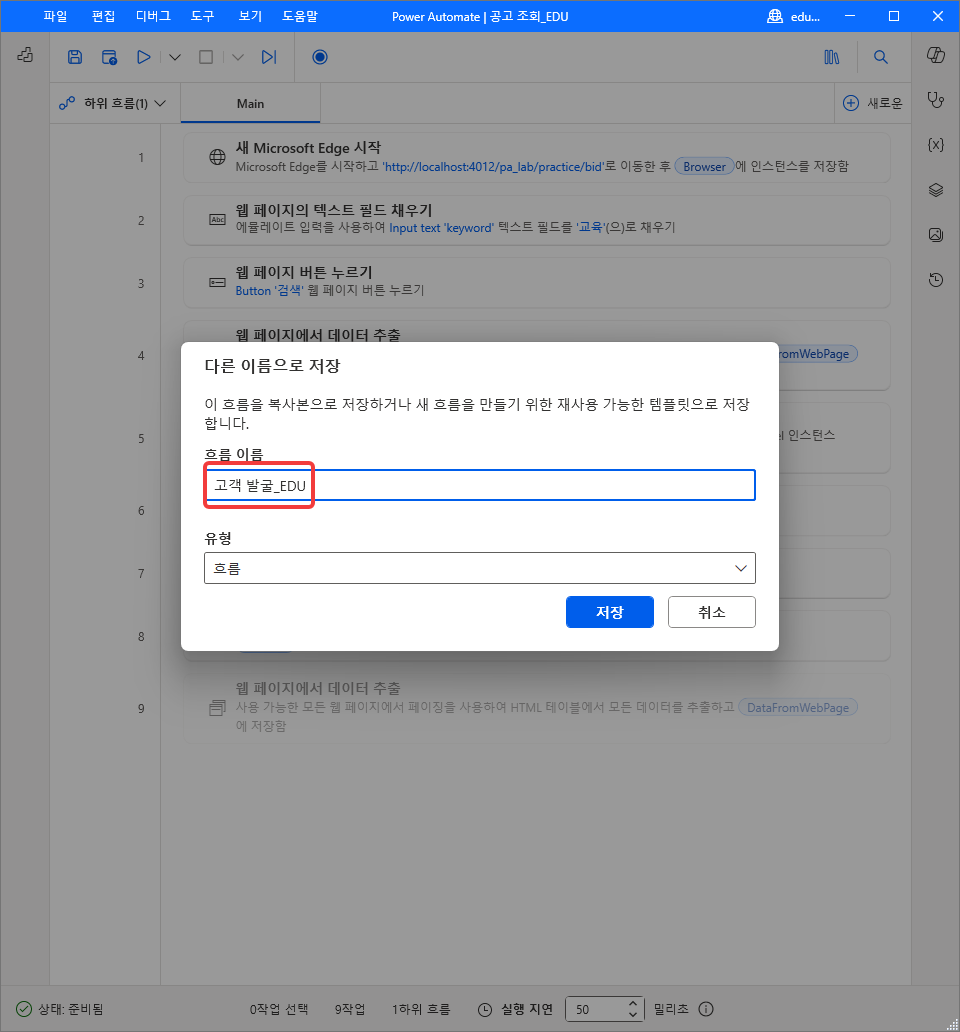Image resolution: width=960 pixels, height=1032 pixels.
Task: Click the run delay clock icon
Action: click(485, 1010)
